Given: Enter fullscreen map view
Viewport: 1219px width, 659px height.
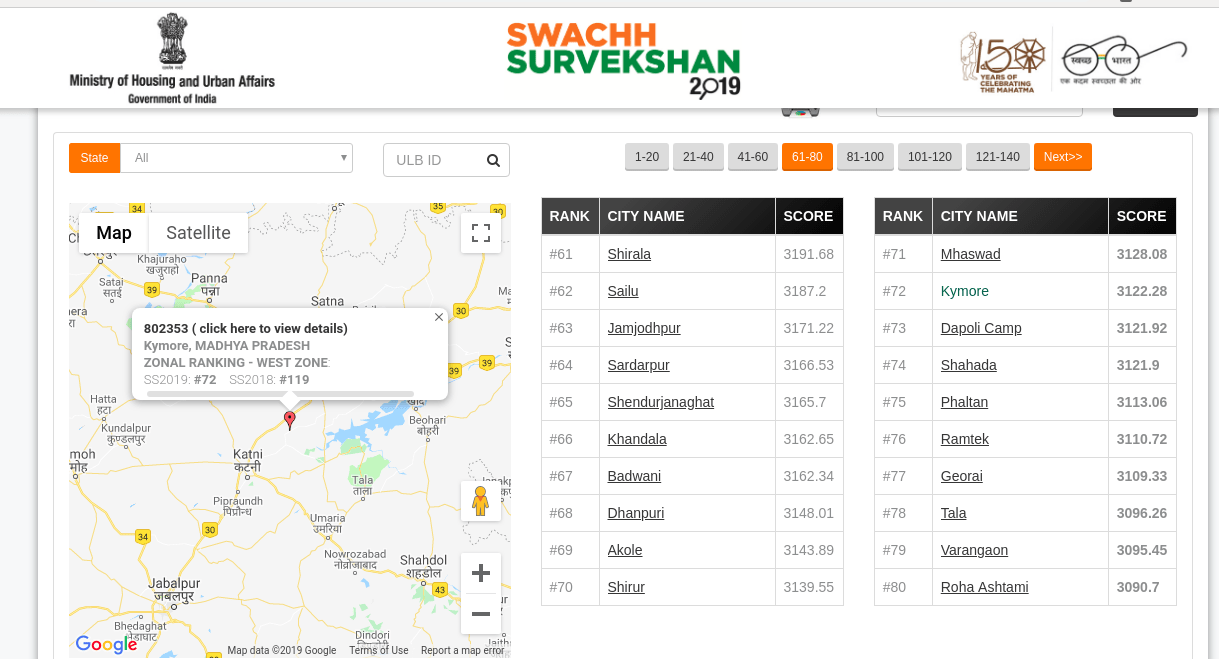Looking at the screenshot, I should click(481, 232).
